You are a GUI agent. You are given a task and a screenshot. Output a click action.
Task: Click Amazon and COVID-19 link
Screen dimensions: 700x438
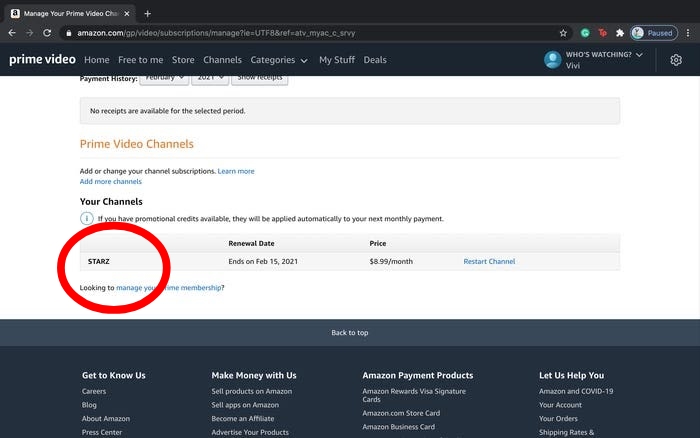click(576, 391)
